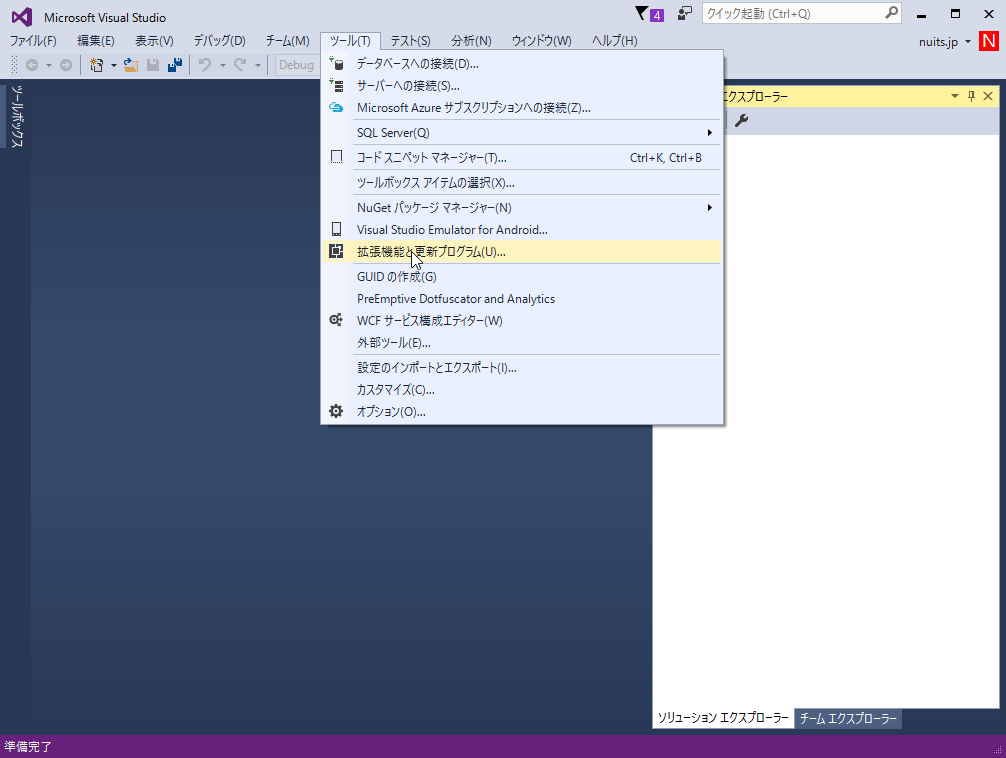The width and height of the screenshot is (1006, 758).
Task: Click the new project toolbar icon
Action: click(96, 65)
